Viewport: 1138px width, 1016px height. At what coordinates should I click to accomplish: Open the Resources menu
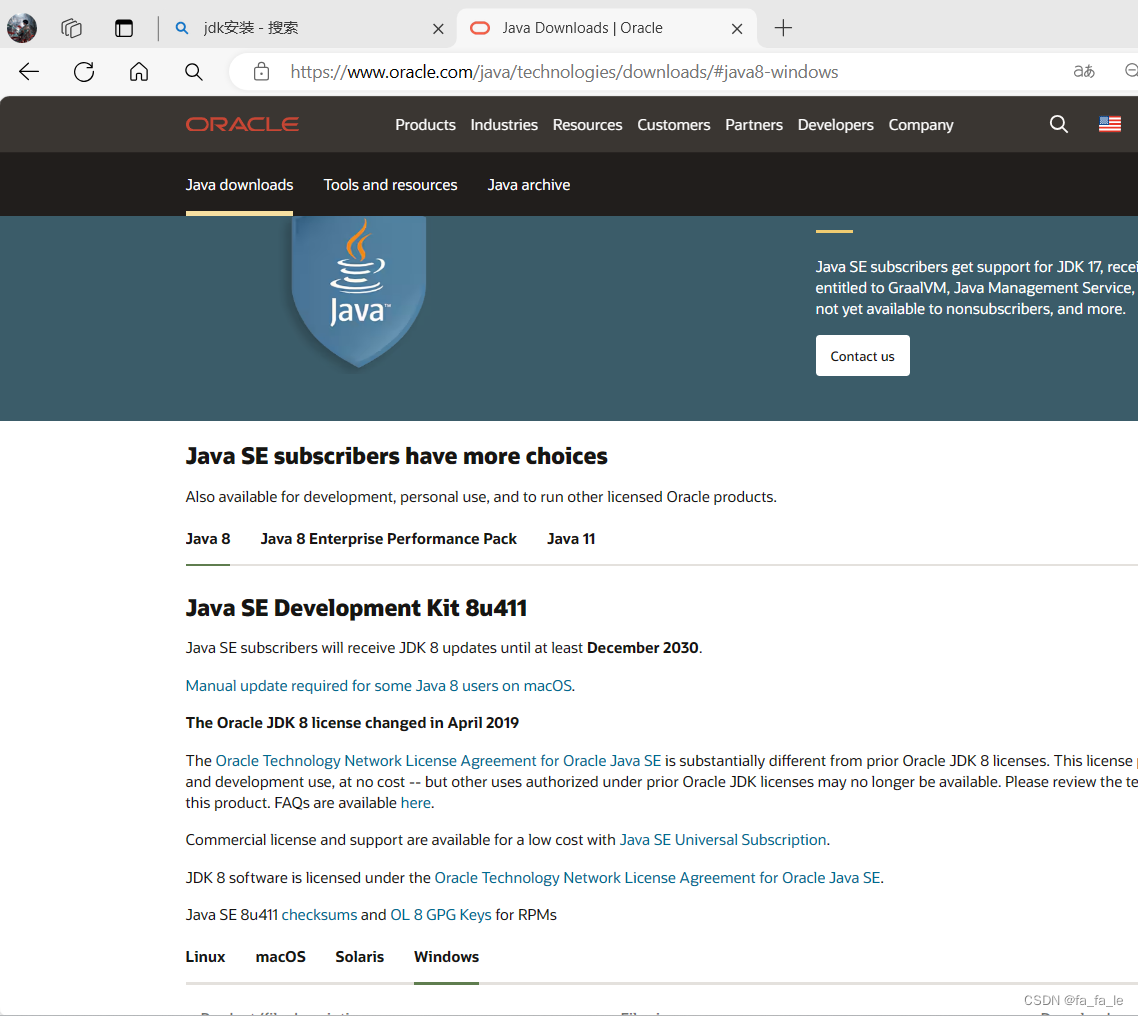click(587, 125)
